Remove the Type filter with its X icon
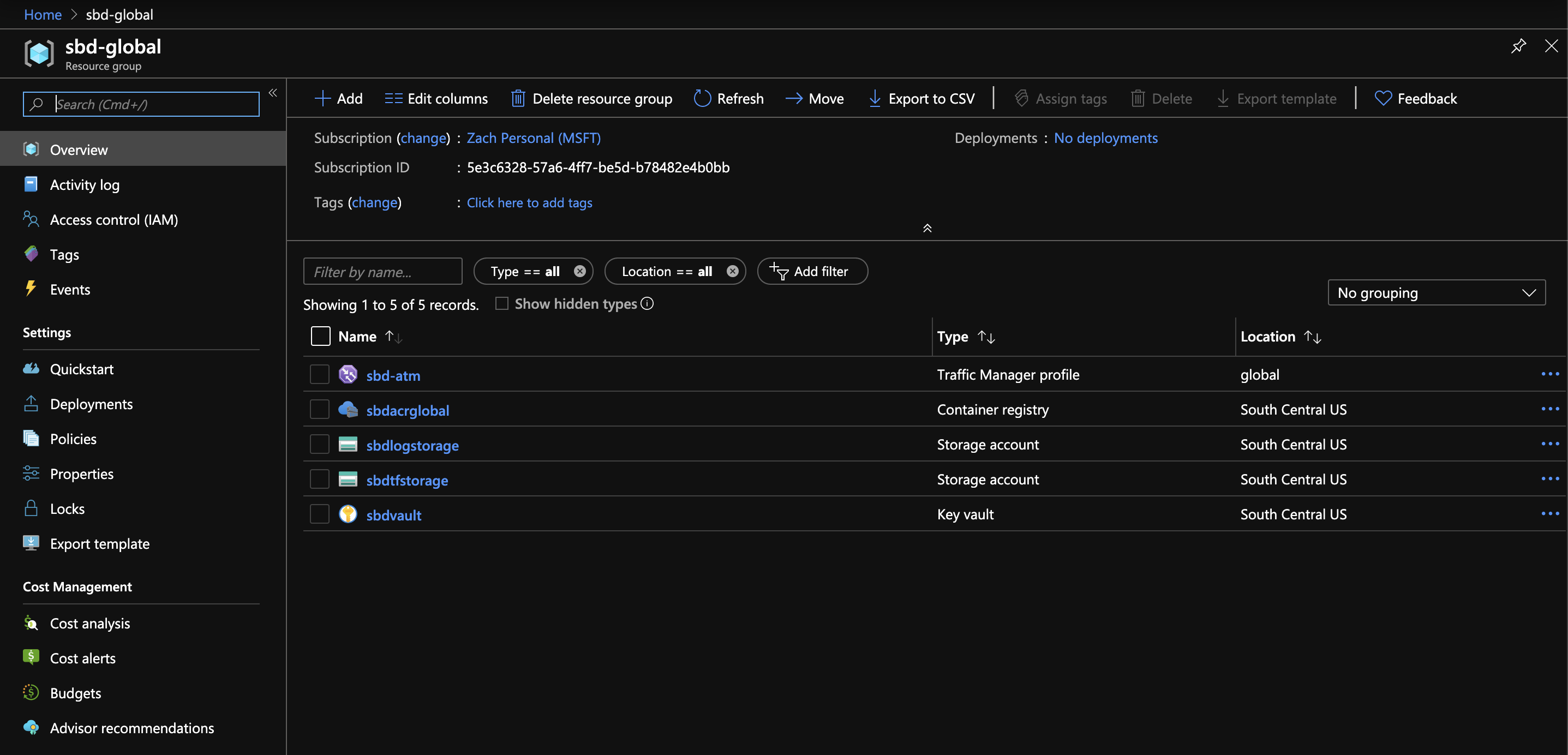The width and height of the screenshot is (1568, 755). pos(580,271)
